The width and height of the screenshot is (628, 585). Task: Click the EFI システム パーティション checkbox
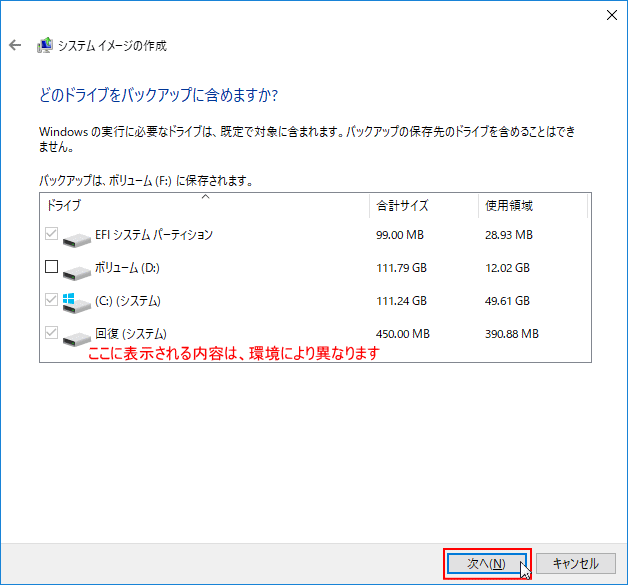(51, 233)
